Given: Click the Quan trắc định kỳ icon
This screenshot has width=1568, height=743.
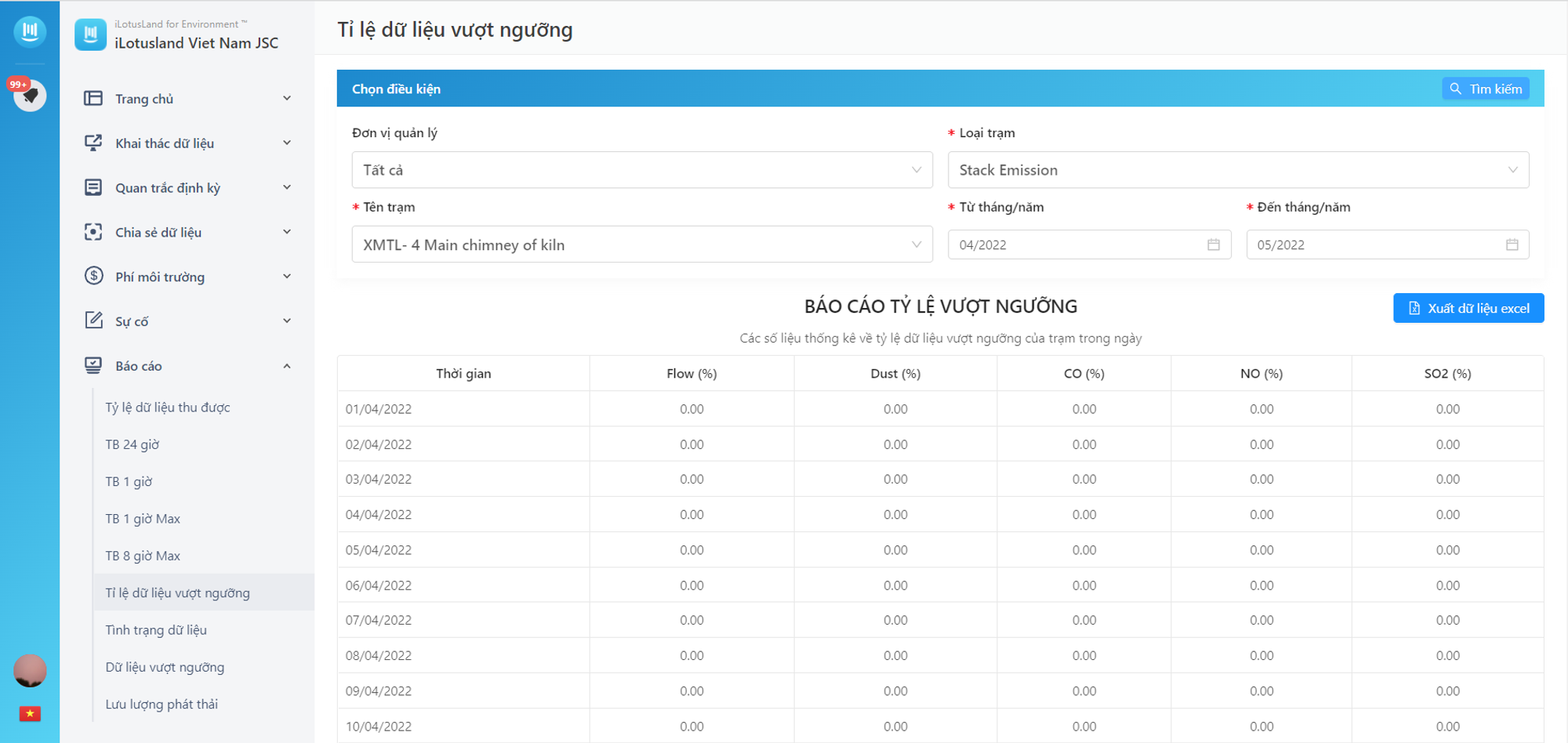Looking at the screenshot, I should pyautogui.click(x=93, y=187).
